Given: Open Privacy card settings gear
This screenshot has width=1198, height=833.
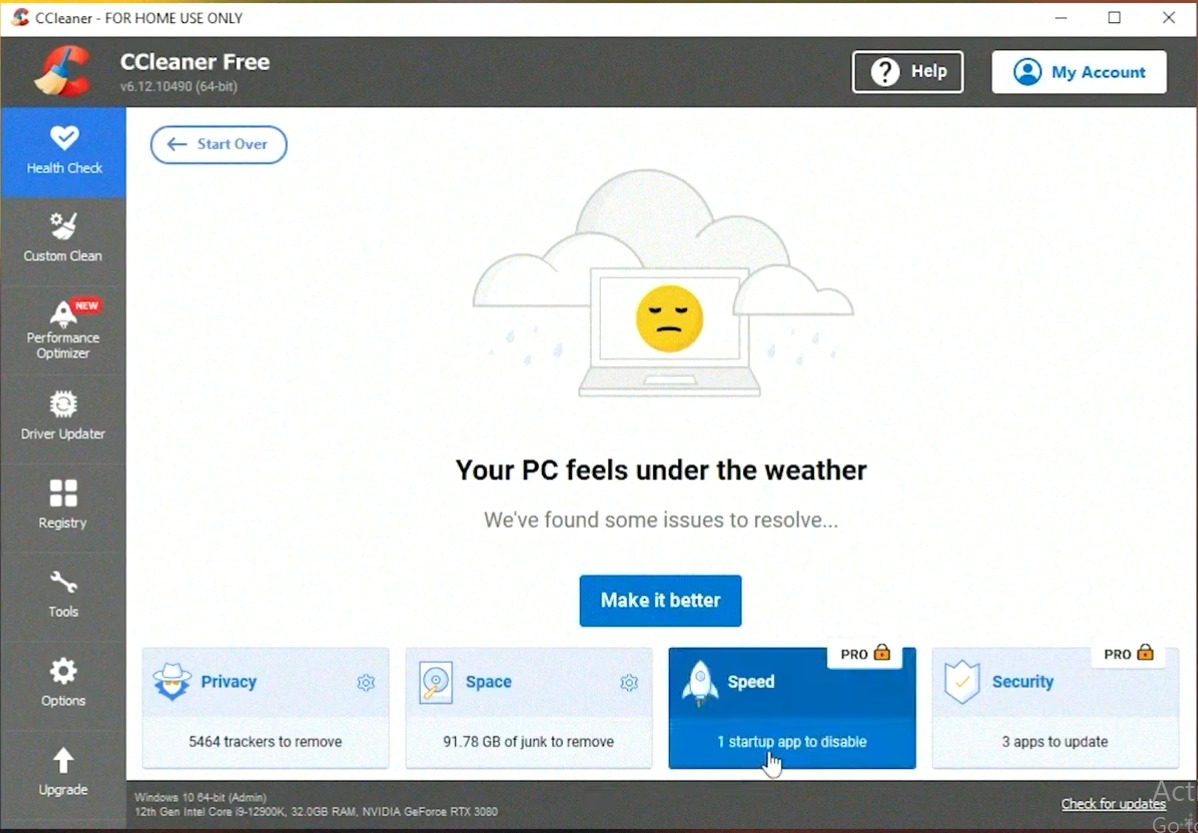Looking at the screenshot, I should pos(366,682).
